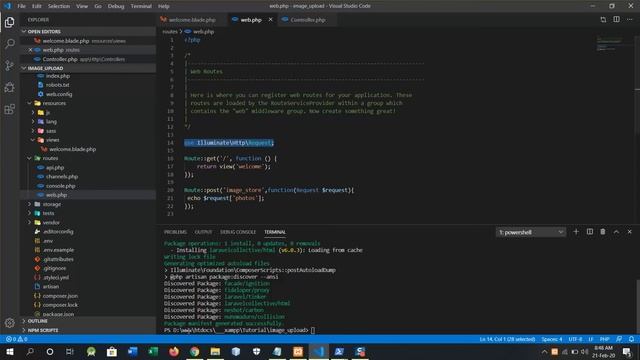Image resolution: width=640 pixels, height=360 pixels.
Task: Switch to Problems panel tab
Action: pyautogui.click(x=175, y=232)
